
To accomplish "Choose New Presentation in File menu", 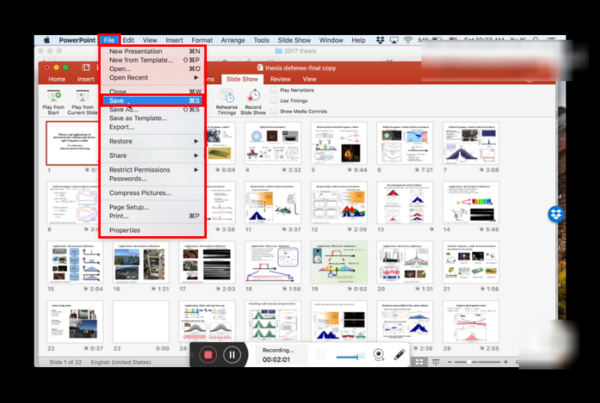I will (x=152, y=51).
